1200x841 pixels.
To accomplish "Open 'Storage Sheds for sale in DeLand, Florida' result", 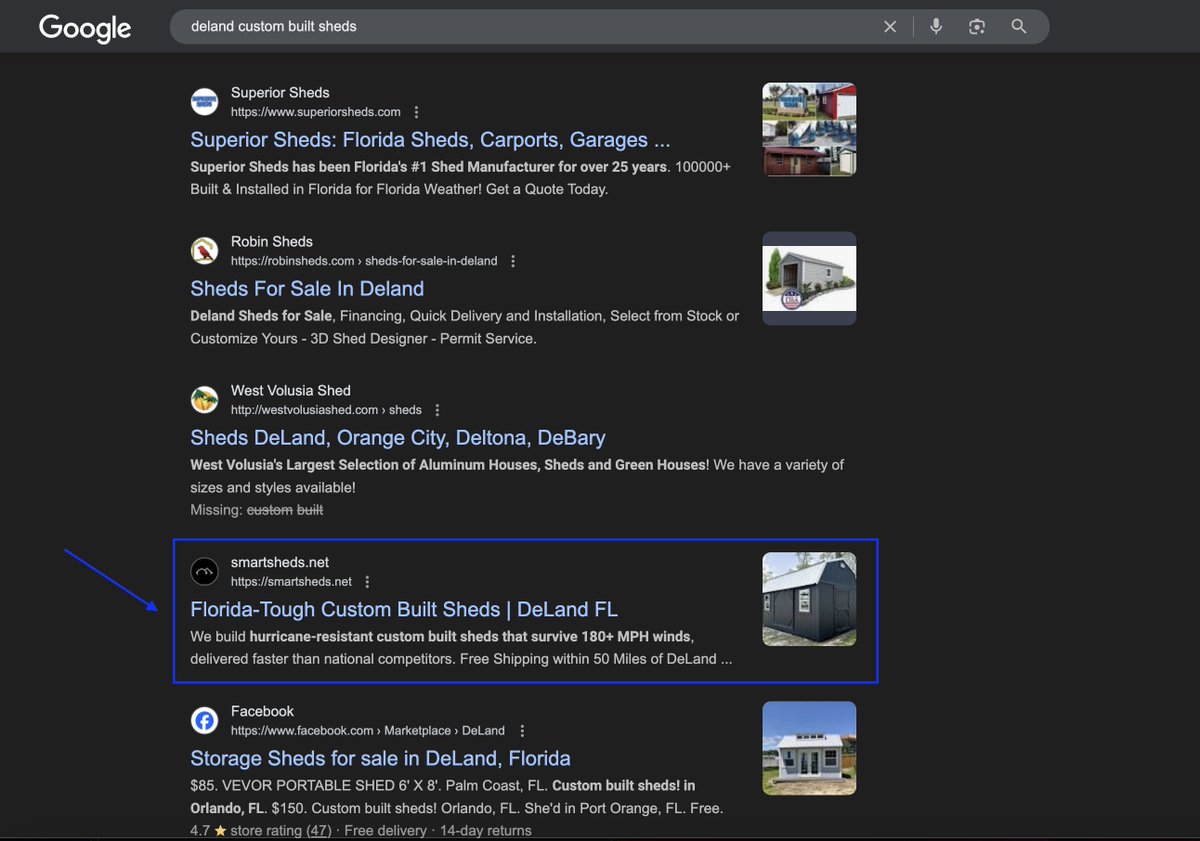I will [x=380, y=758].
